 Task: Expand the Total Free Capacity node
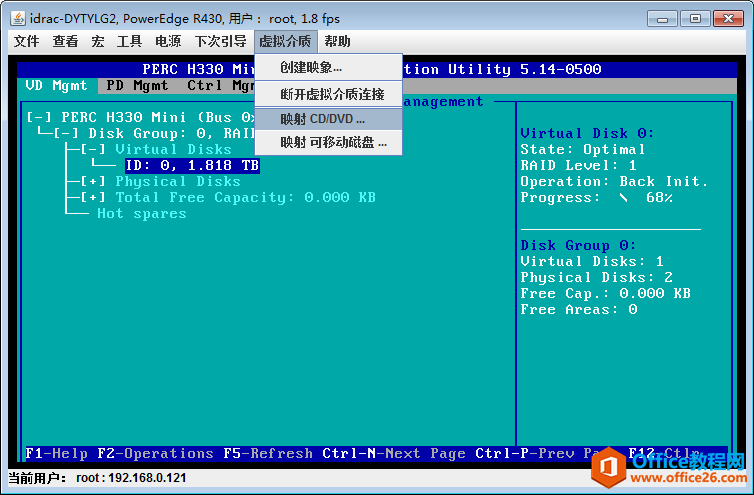tap(93, 197)
